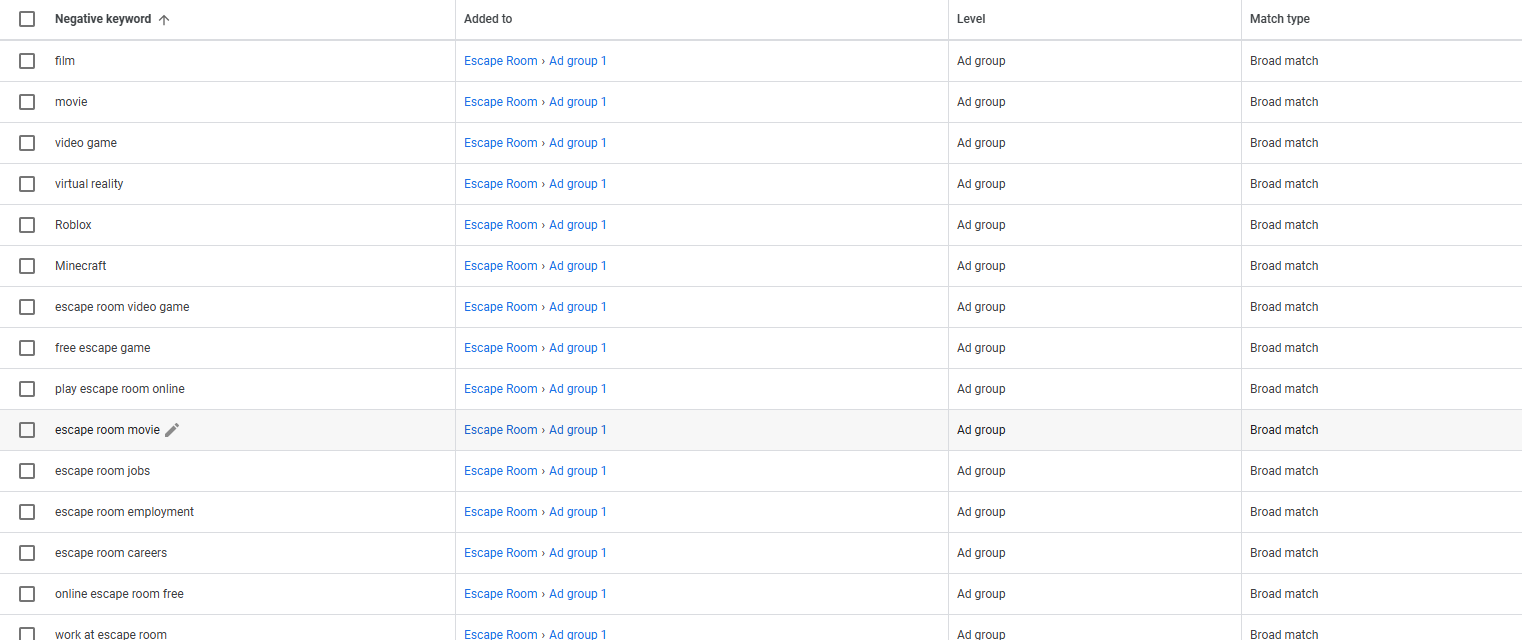Click the sort arrow next to Negative keyword
The image size is (1522, 640).
pyautogui.click(x=164, y=19)
